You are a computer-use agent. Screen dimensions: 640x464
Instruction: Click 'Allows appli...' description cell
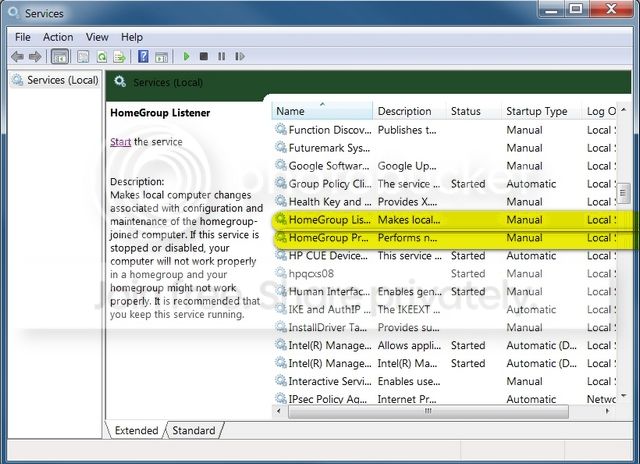click(x=409, y=346)
